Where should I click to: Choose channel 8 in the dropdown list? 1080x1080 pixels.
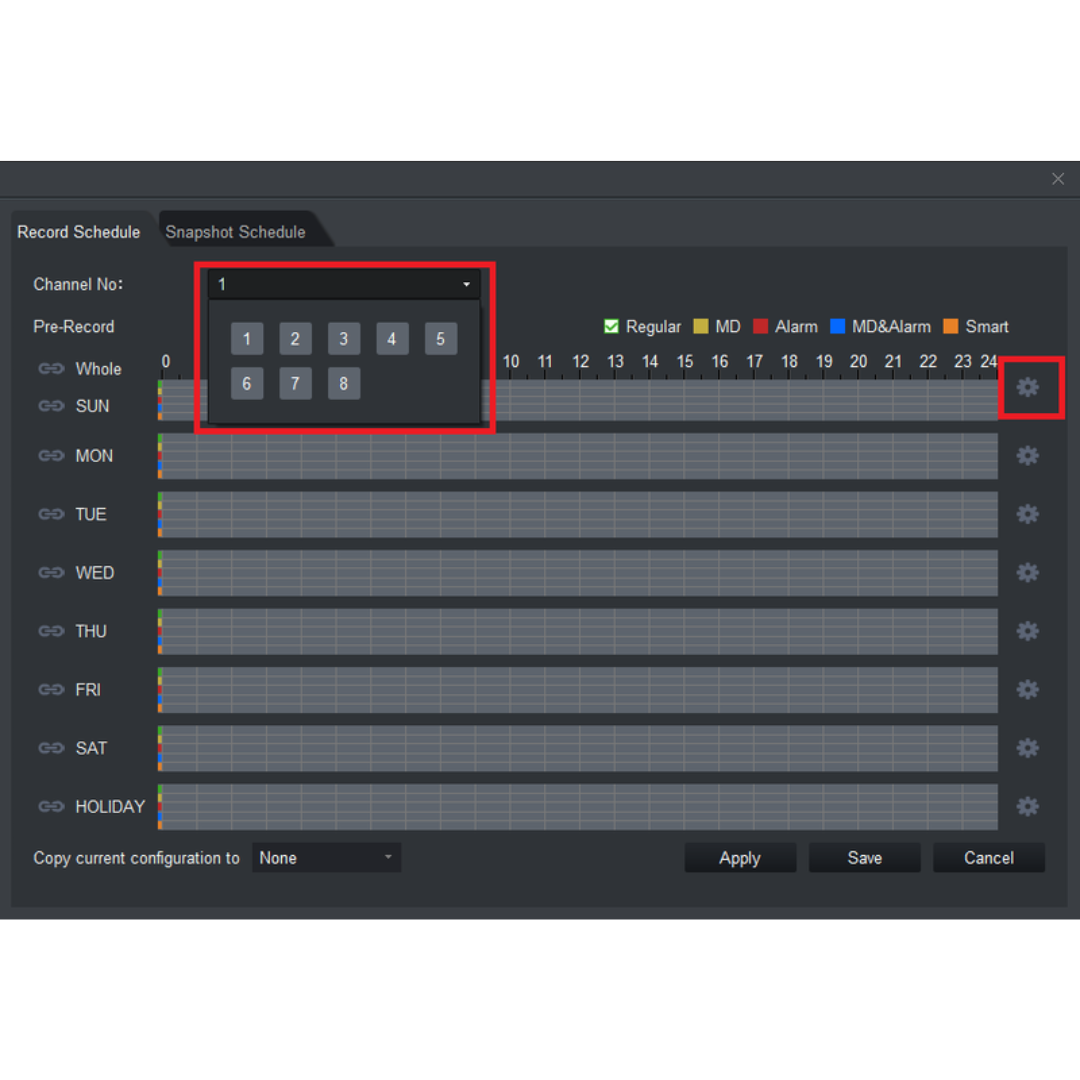(x=344, y=384)
